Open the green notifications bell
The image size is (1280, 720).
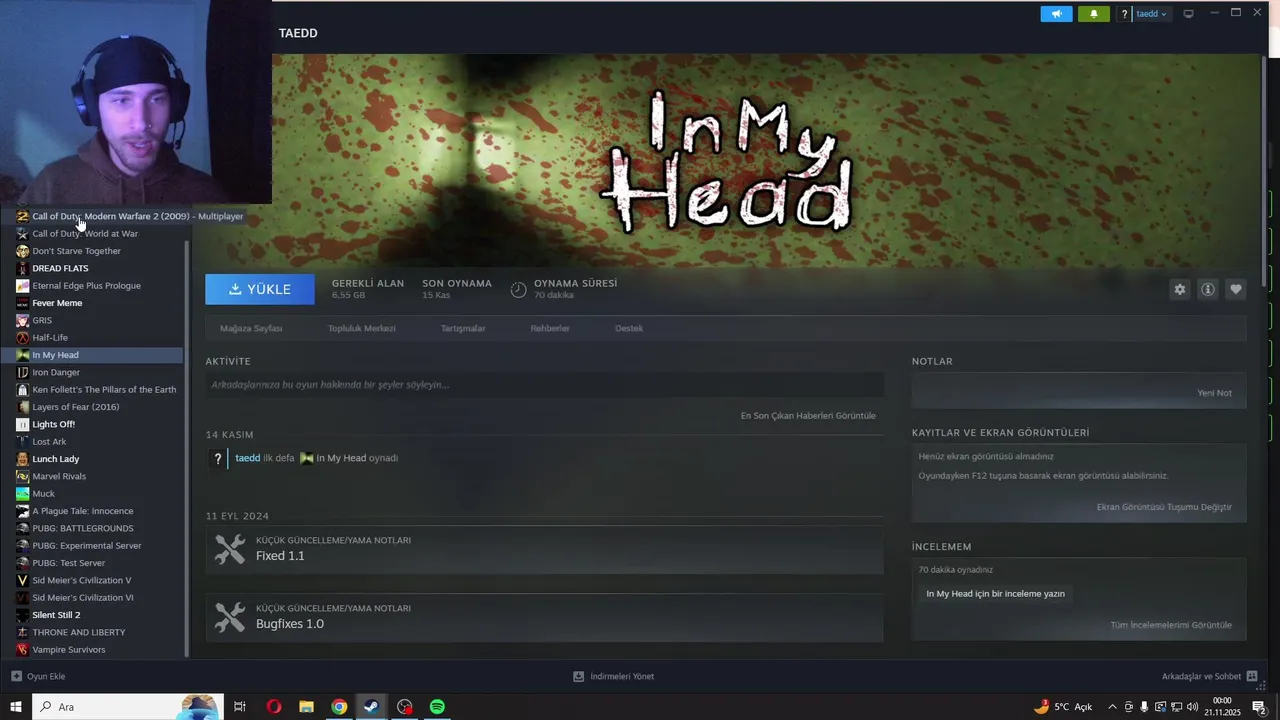tap(1093, 14)
